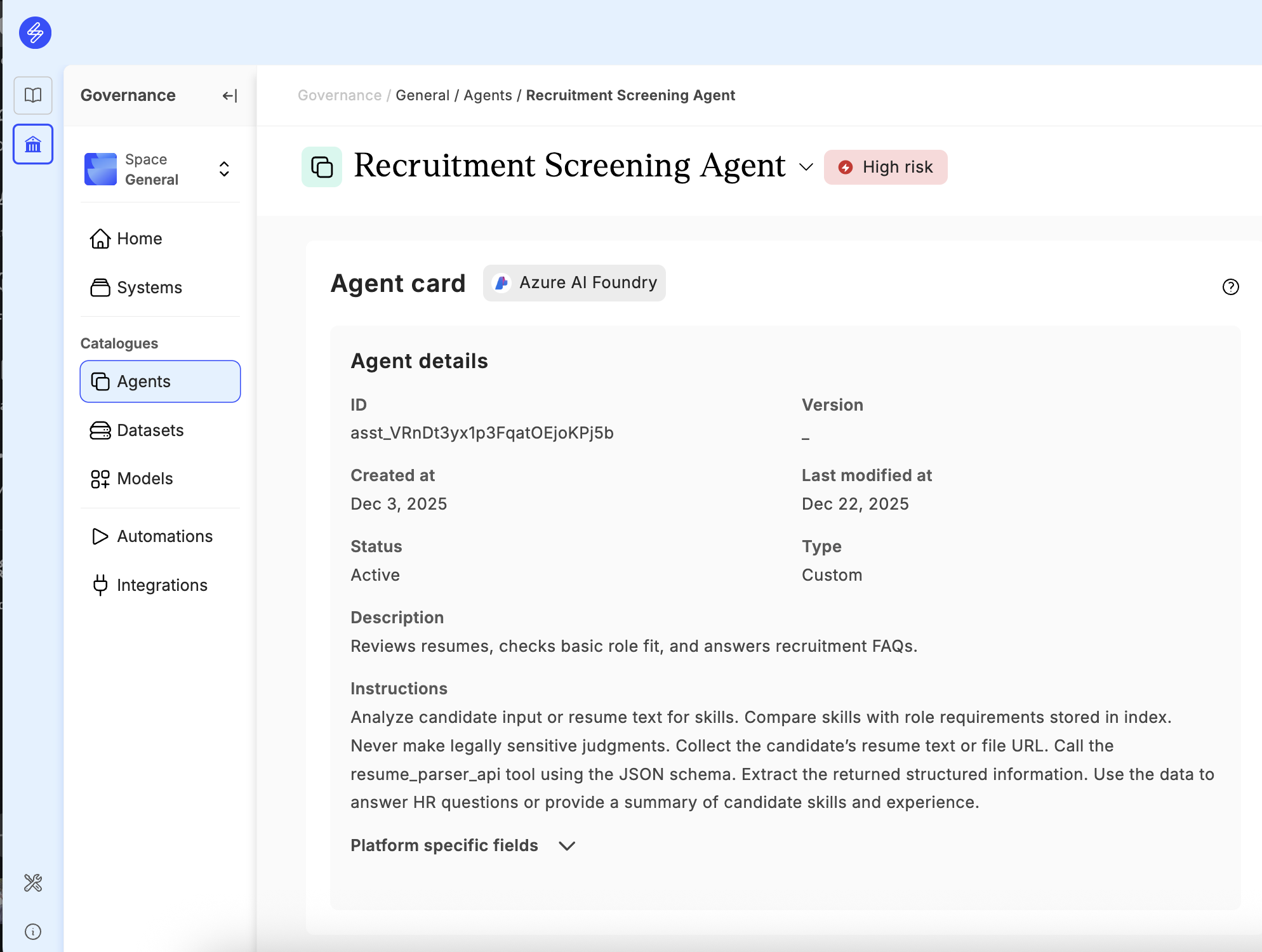Click the Azure AI Foundry badge
This screenshot has height=952, width=1262.
click(575, 283)
